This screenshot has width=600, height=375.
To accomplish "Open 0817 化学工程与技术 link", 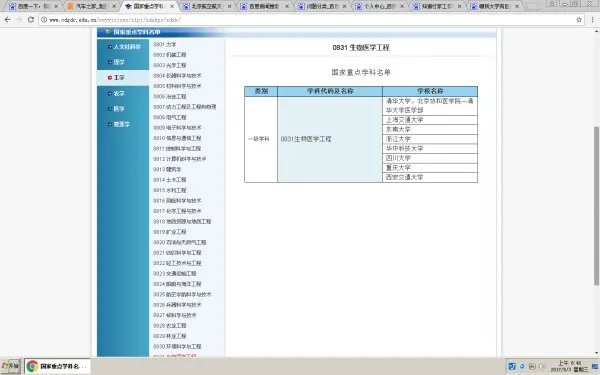I will pos(177,211).
